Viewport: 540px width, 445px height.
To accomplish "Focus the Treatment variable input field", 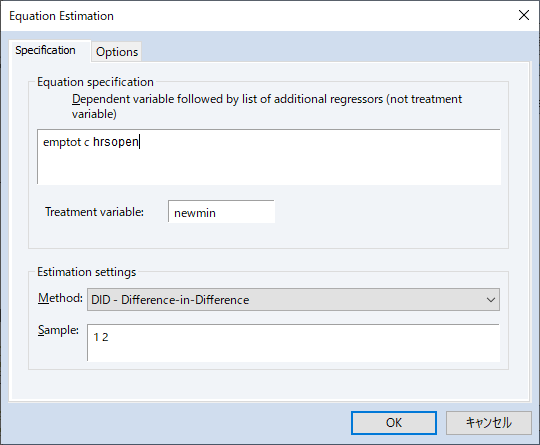I will (x=221, y=211).
